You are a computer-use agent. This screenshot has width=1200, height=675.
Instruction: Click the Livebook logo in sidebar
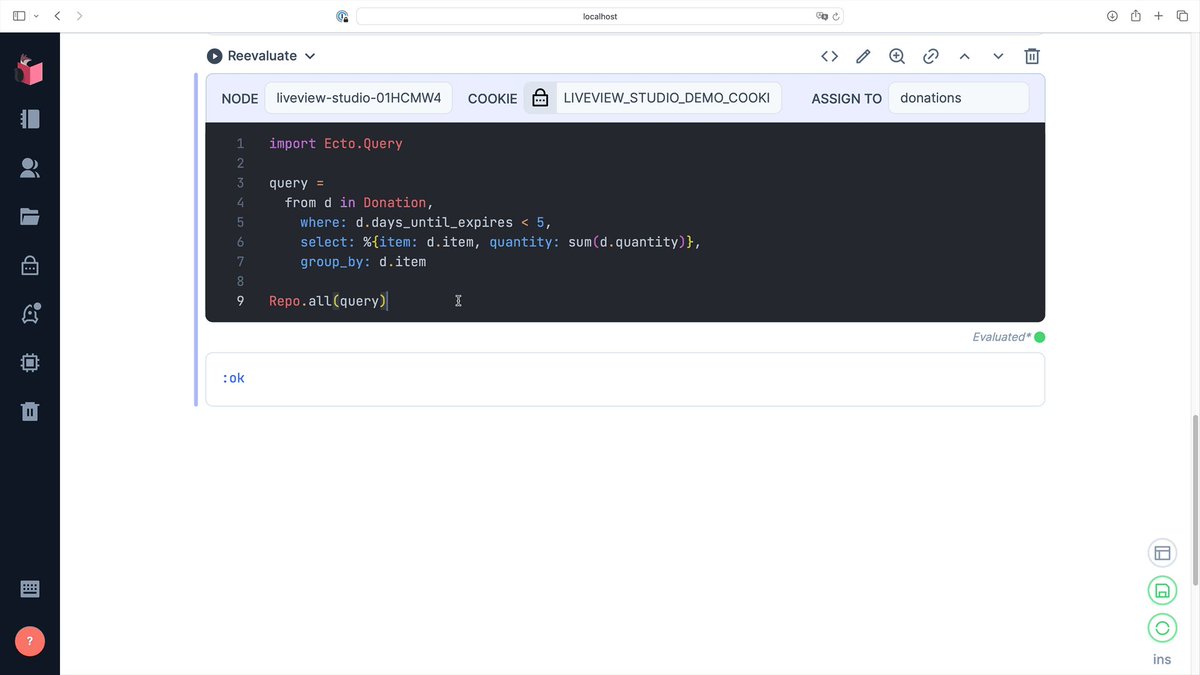tap(29, 70)
